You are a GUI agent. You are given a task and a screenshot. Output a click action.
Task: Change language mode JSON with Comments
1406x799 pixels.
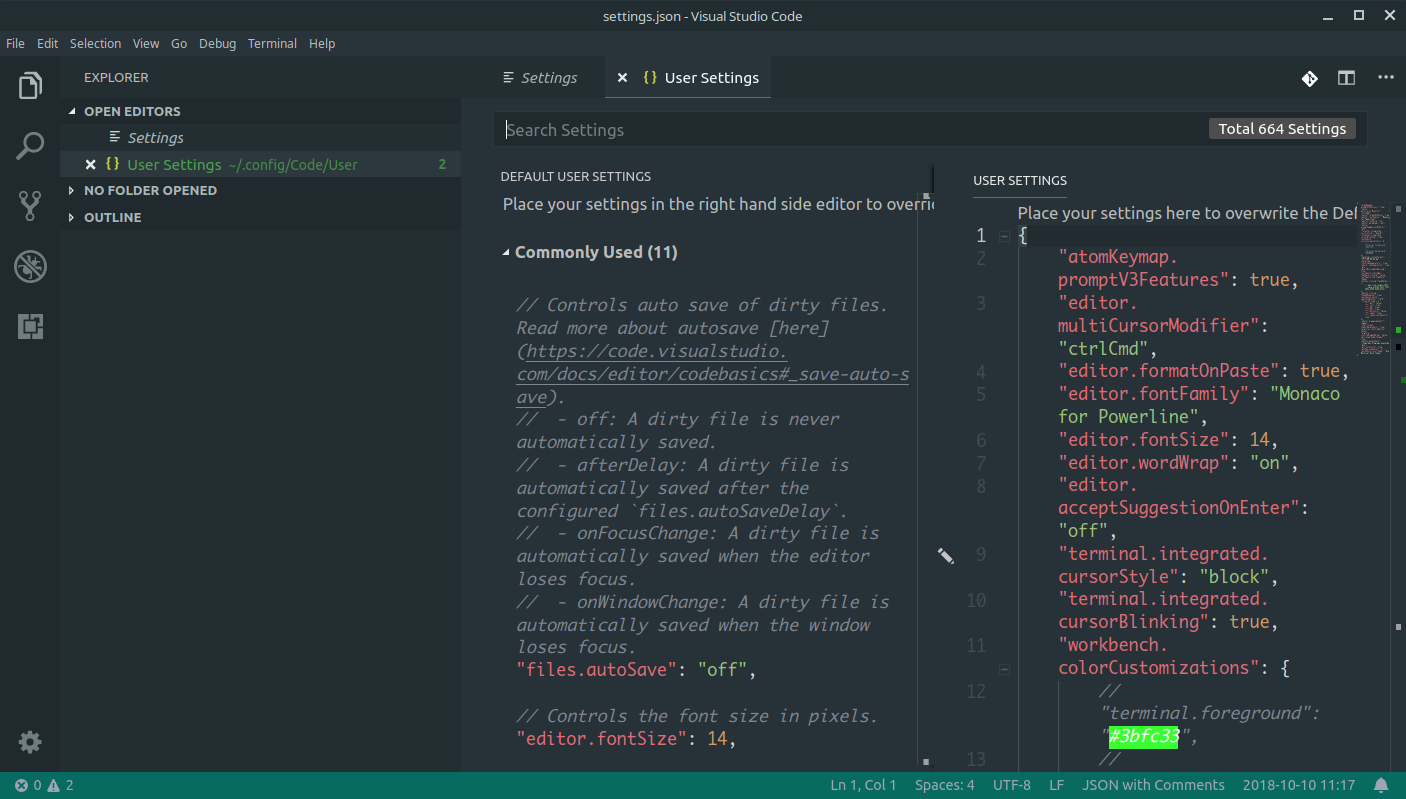coord(1153,785)
